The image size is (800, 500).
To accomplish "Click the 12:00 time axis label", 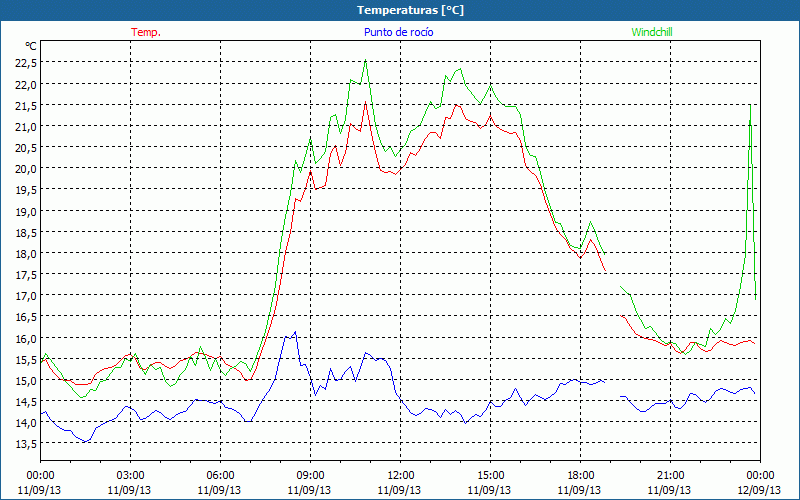I will (401, 476).
